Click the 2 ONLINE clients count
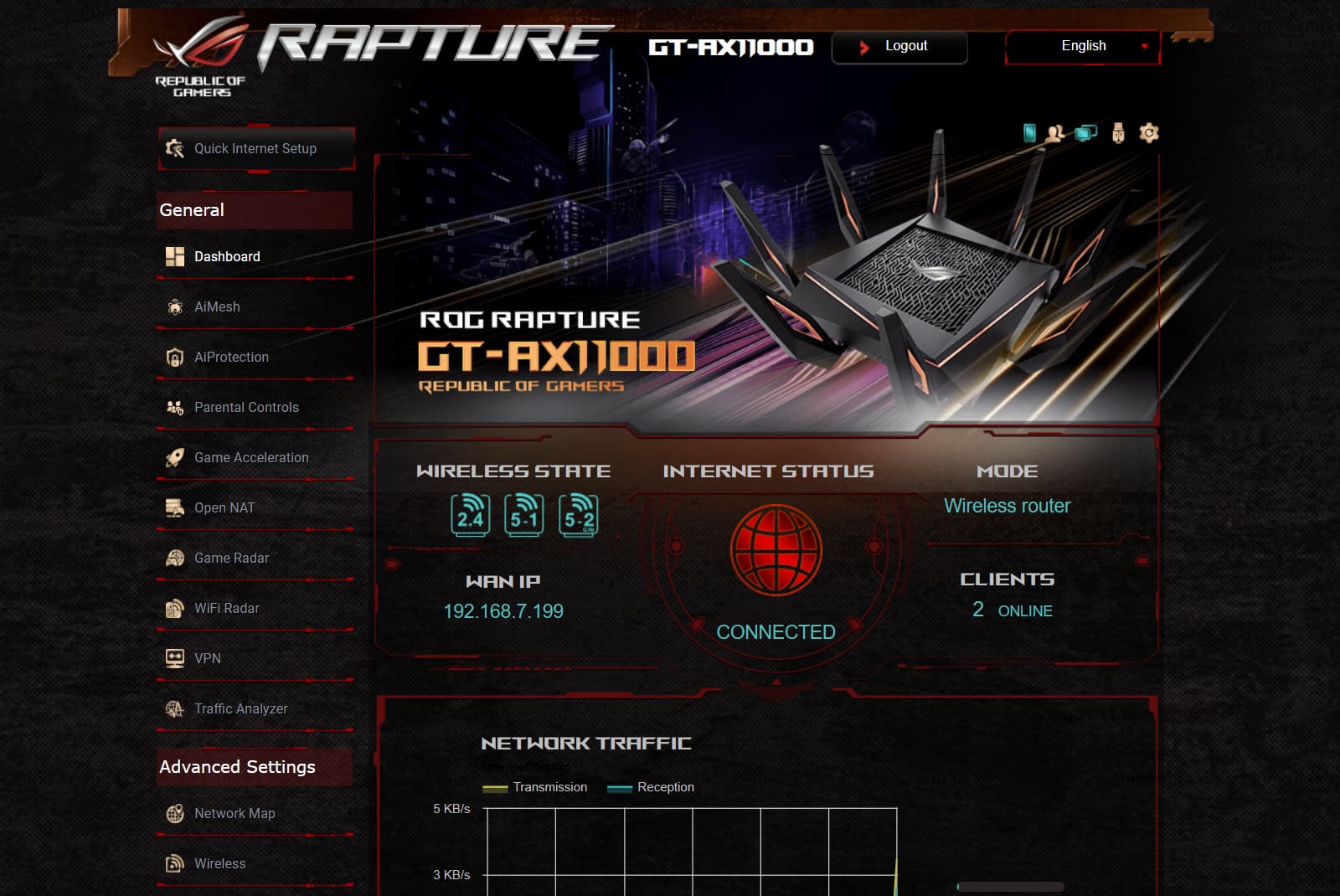Screen dimensions: 1340x896 click(1012, 610)
